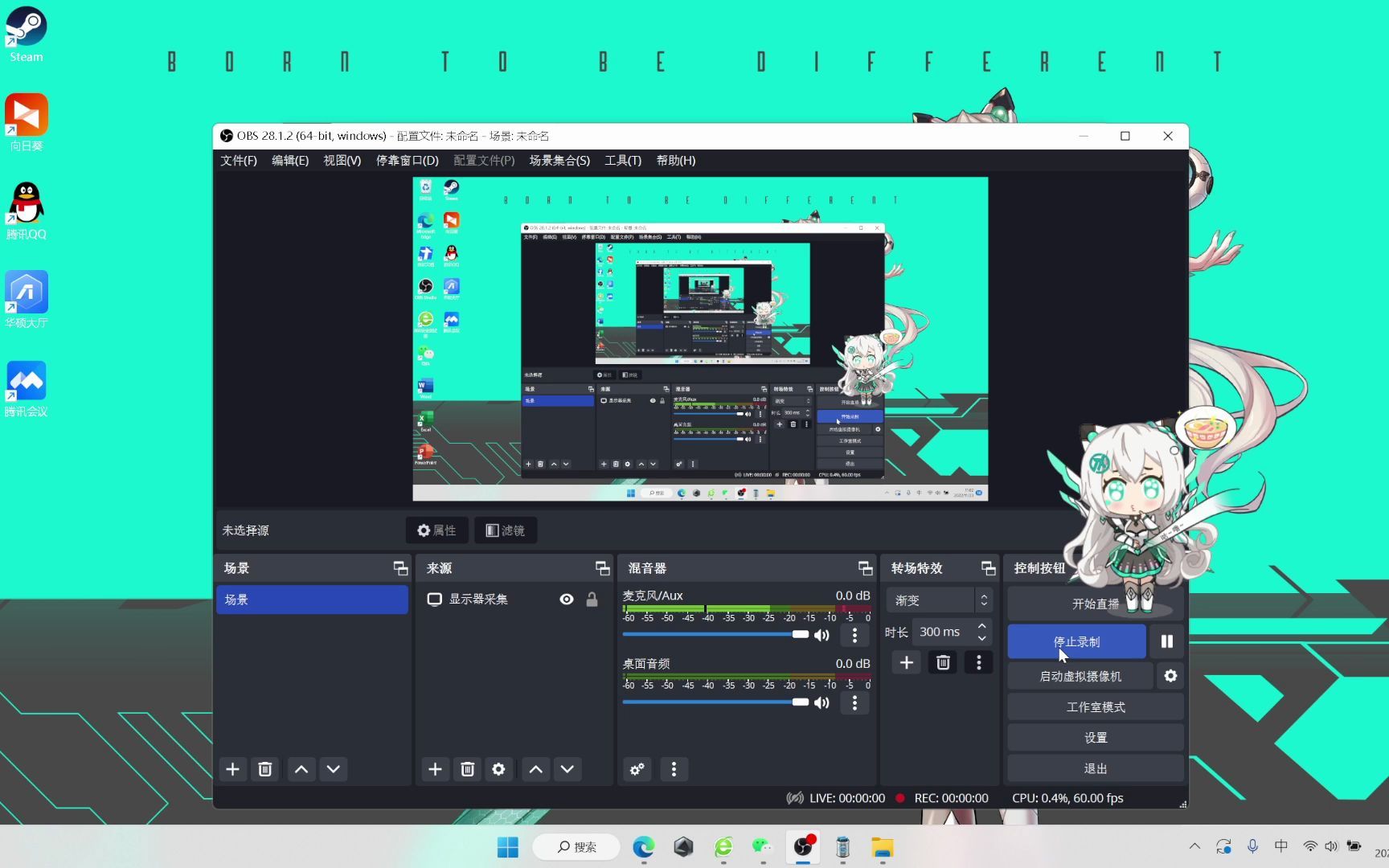Pause the recording
Image resolution: width=1389 pixels, height=868 pixels.
click(1167, 641)
